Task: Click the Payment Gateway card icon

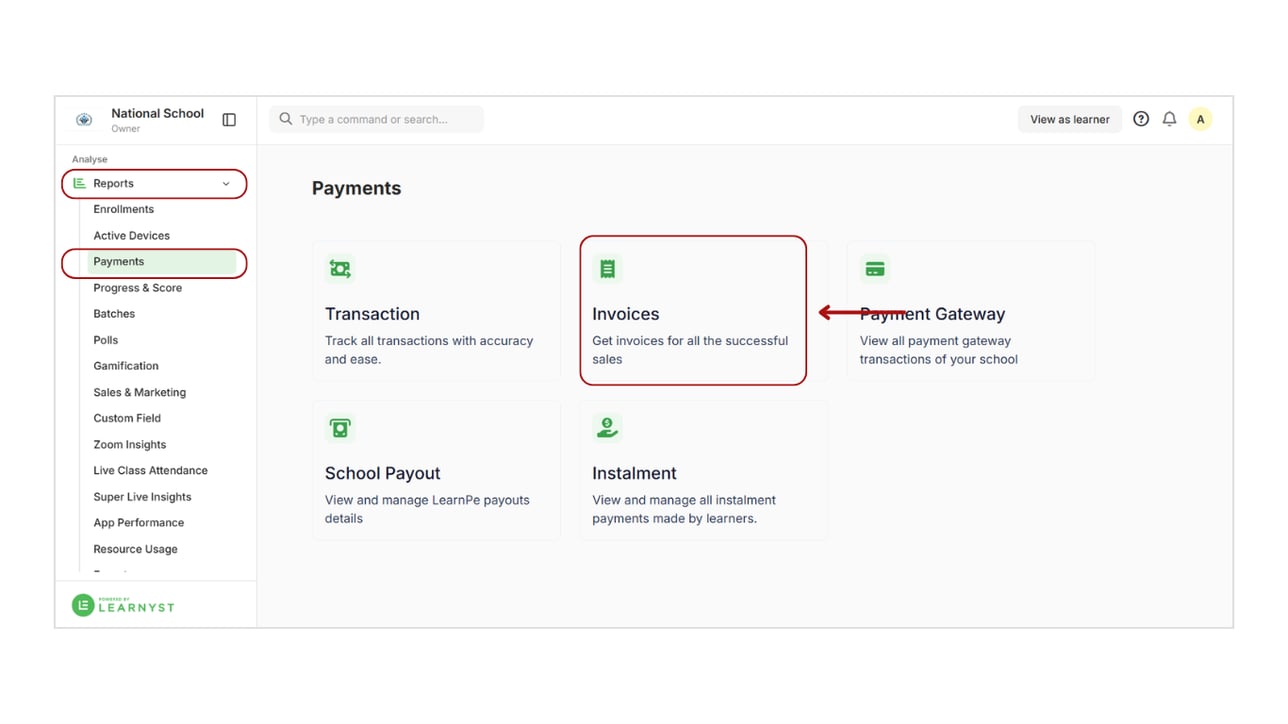Action: point(875,269)
